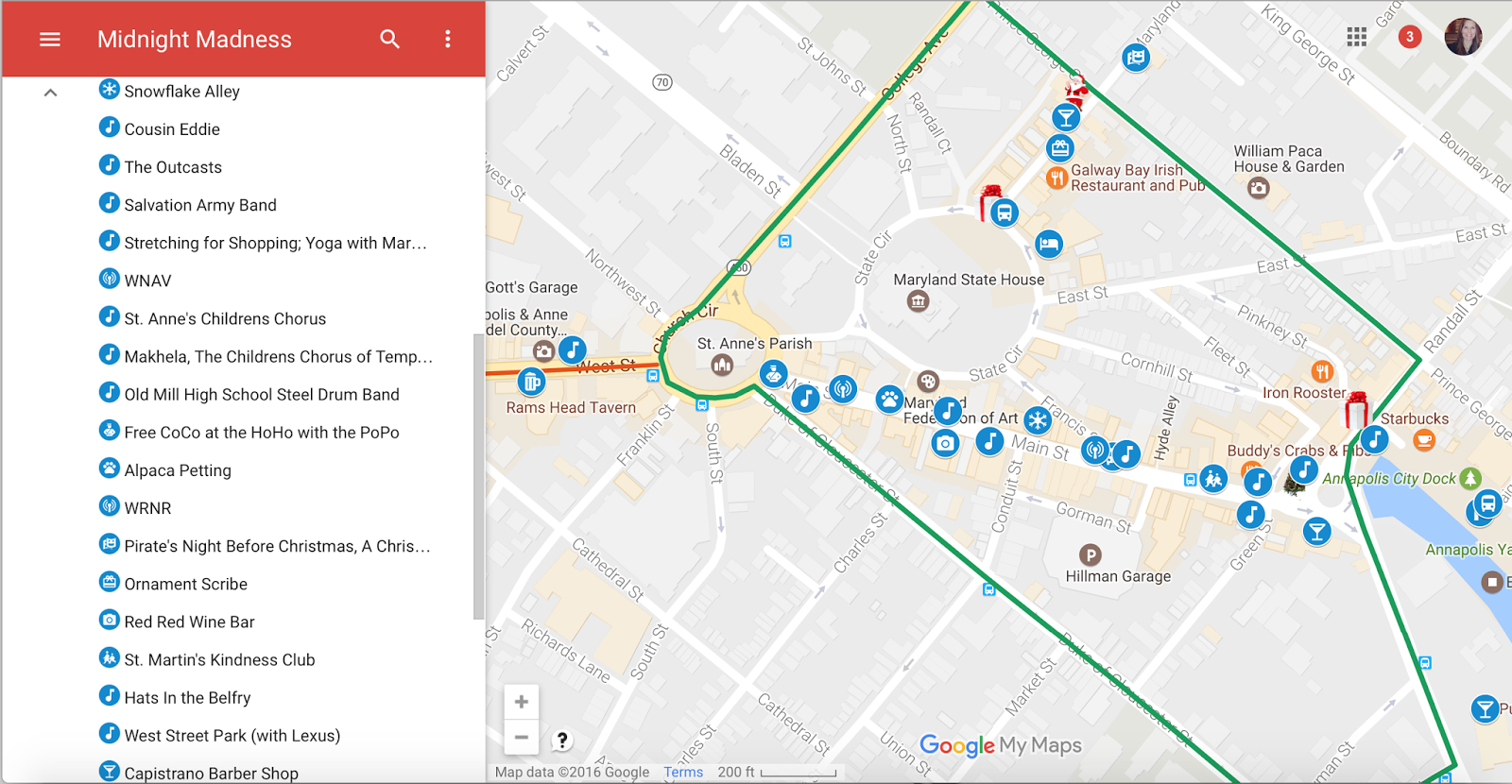The width and height of the screenshot is (1512, 784).
Task: Click the Midnight Madness map title
Action: [195, 39]
